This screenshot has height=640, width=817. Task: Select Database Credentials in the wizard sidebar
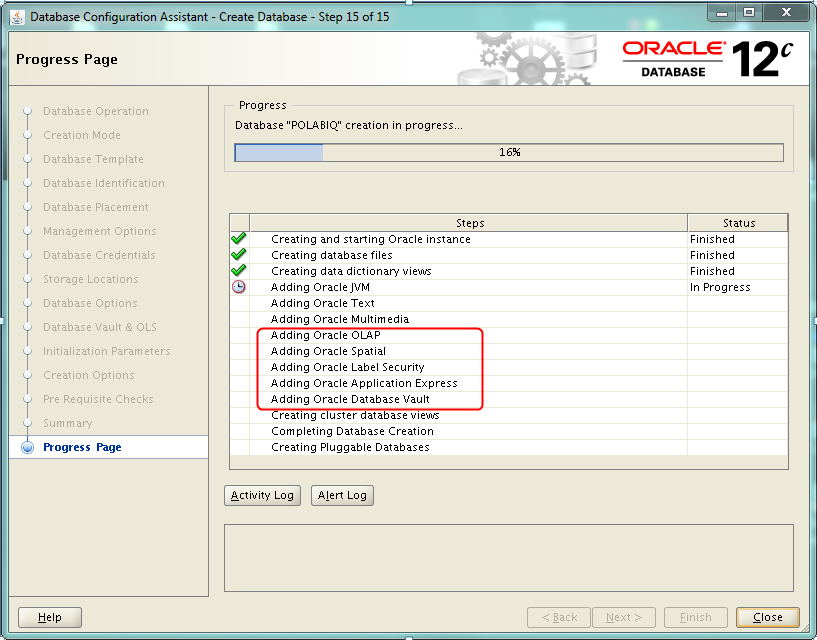point(99,255)
